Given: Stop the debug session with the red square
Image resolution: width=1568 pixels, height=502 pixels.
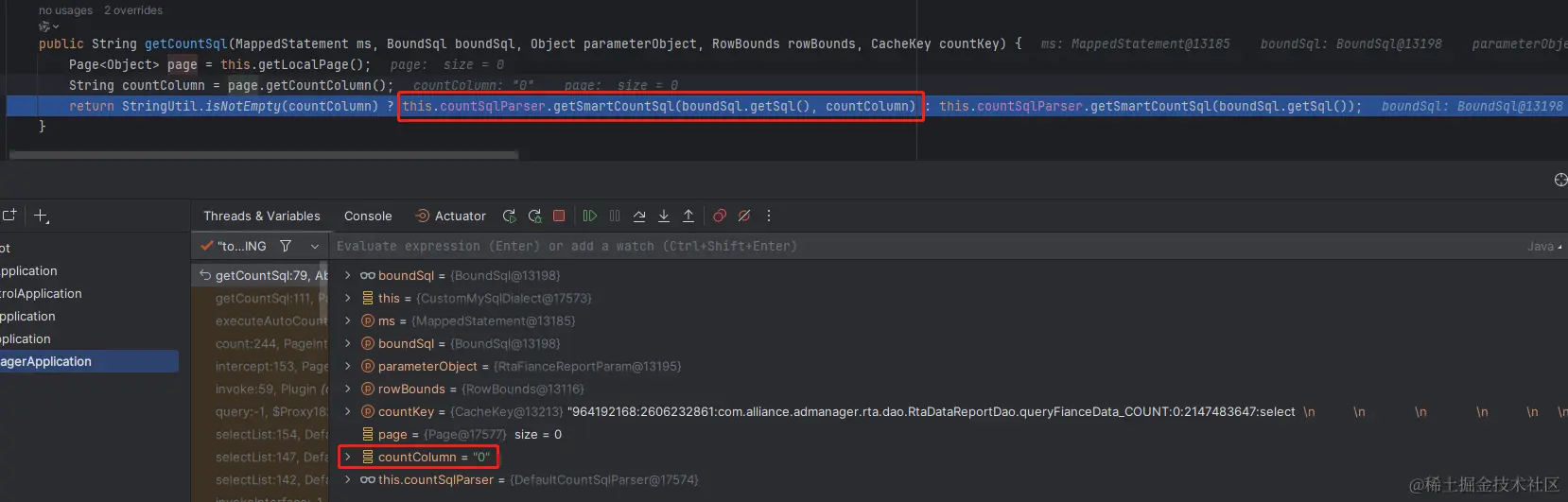Looking at the screenshot, I should tap(559, 216).
